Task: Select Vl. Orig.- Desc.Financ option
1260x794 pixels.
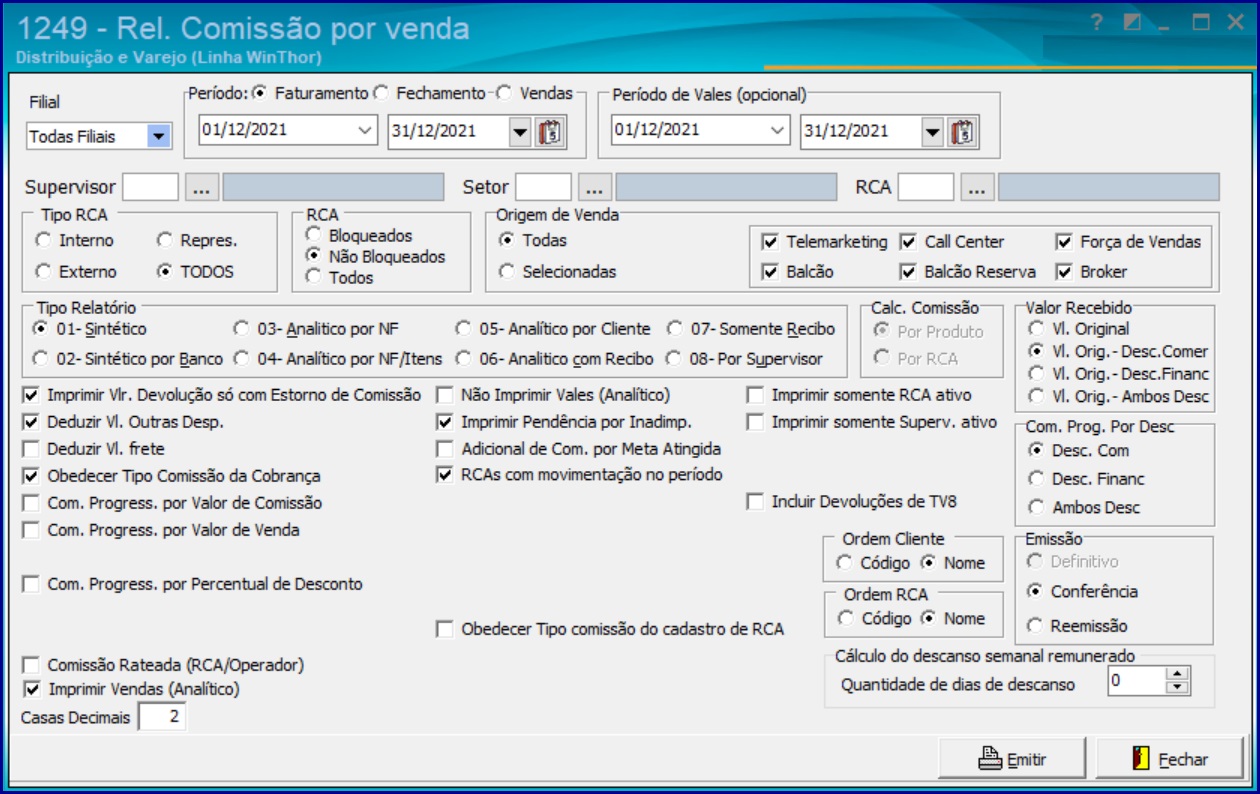Action: [x=1118, y=374]
